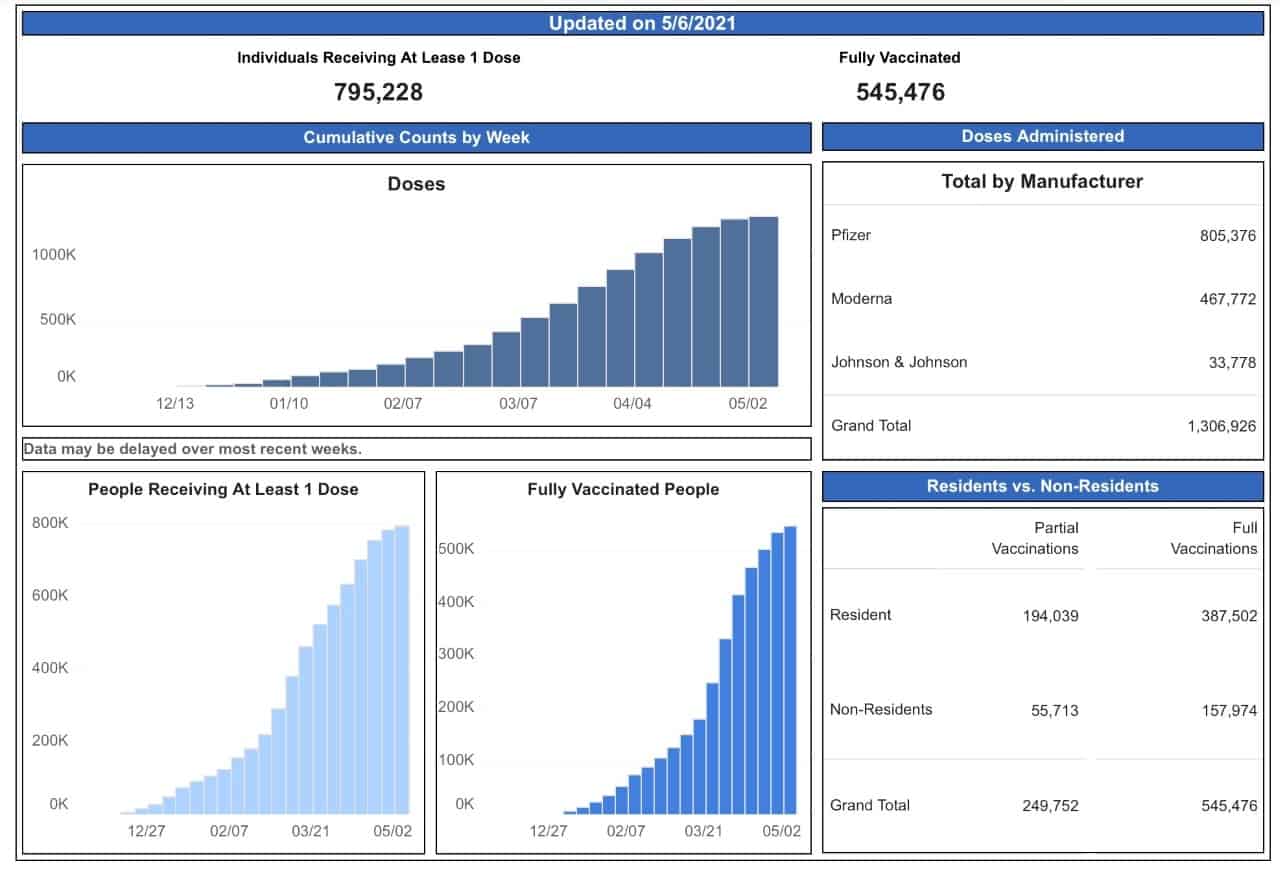Click the Full Vaccinations column header

coord(1214,538)
